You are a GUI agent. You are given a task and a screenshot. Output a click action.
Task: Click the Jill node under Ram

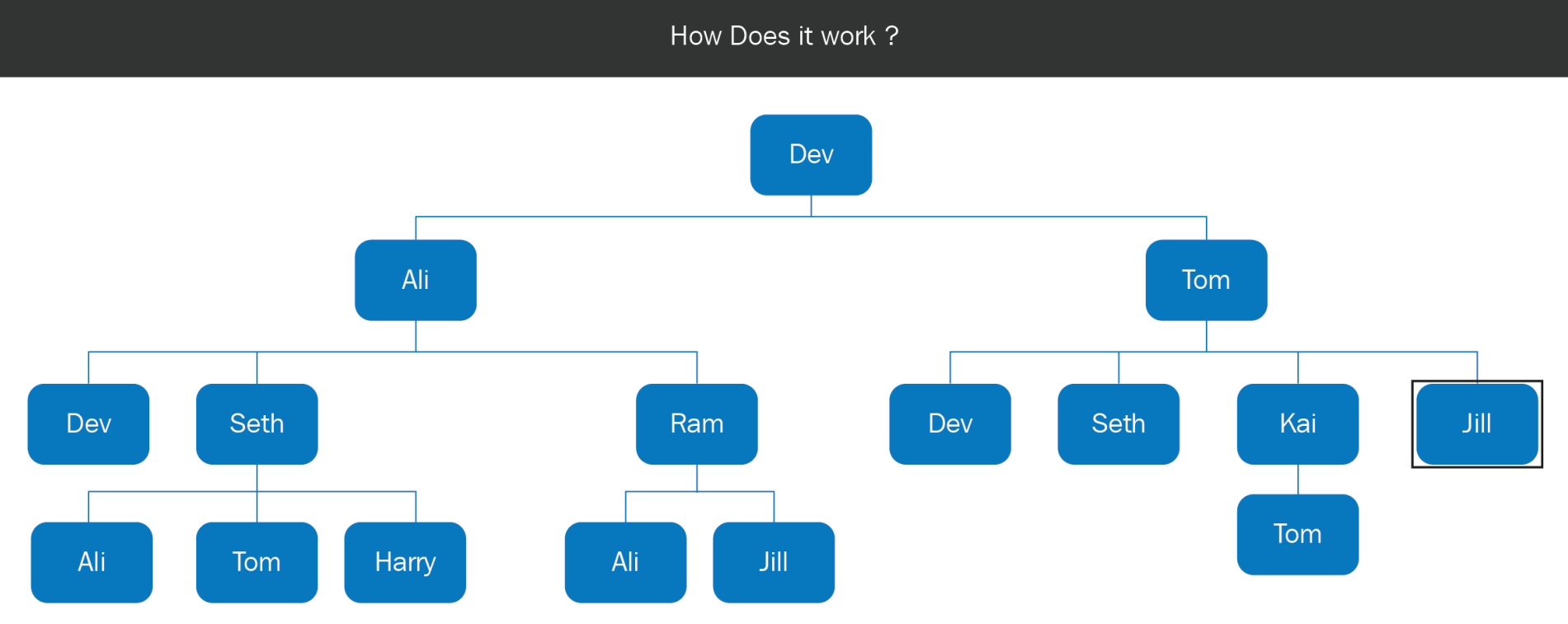(774, 563)
